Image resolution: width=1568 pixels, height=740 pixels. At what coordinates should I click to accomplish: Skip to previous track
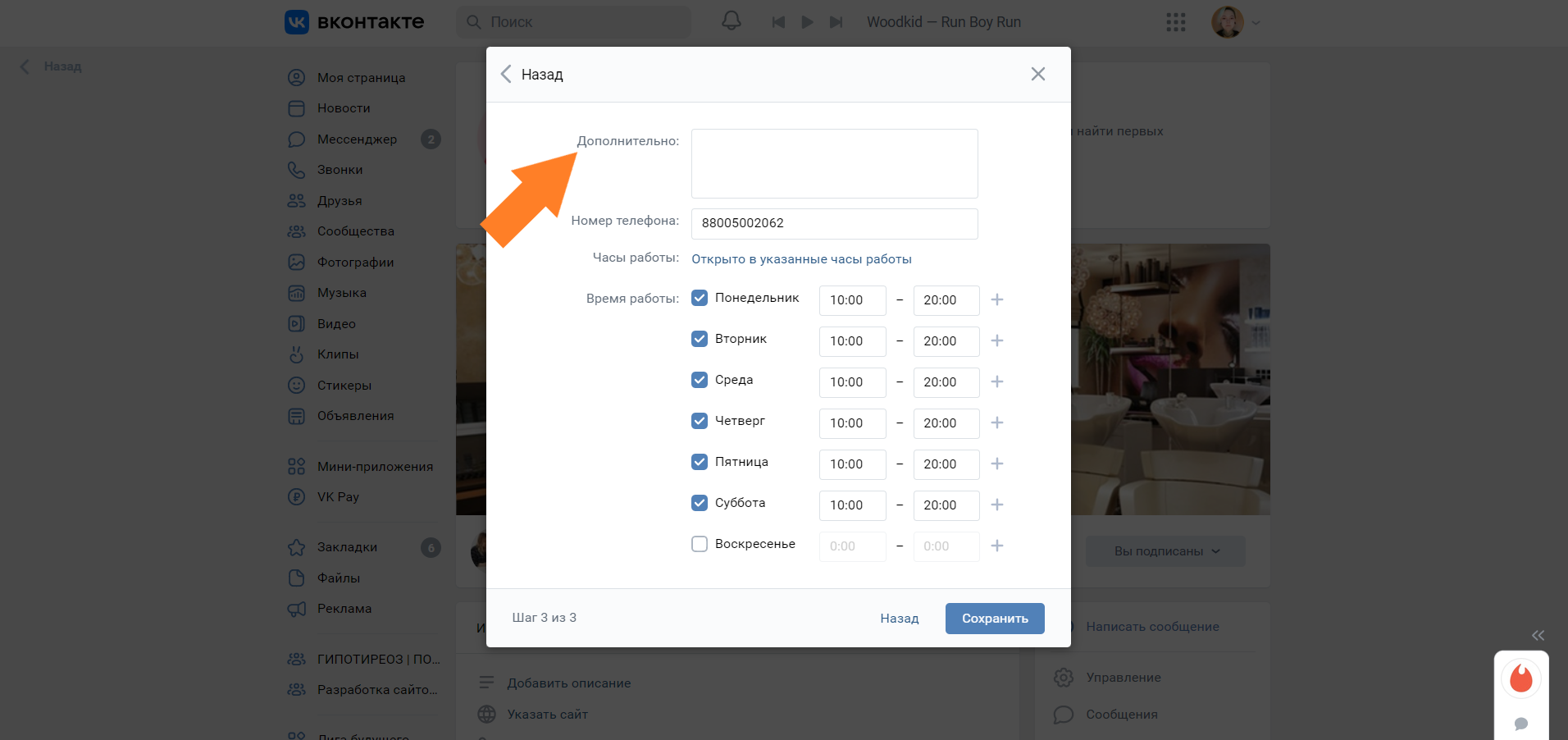click(778, 22)
